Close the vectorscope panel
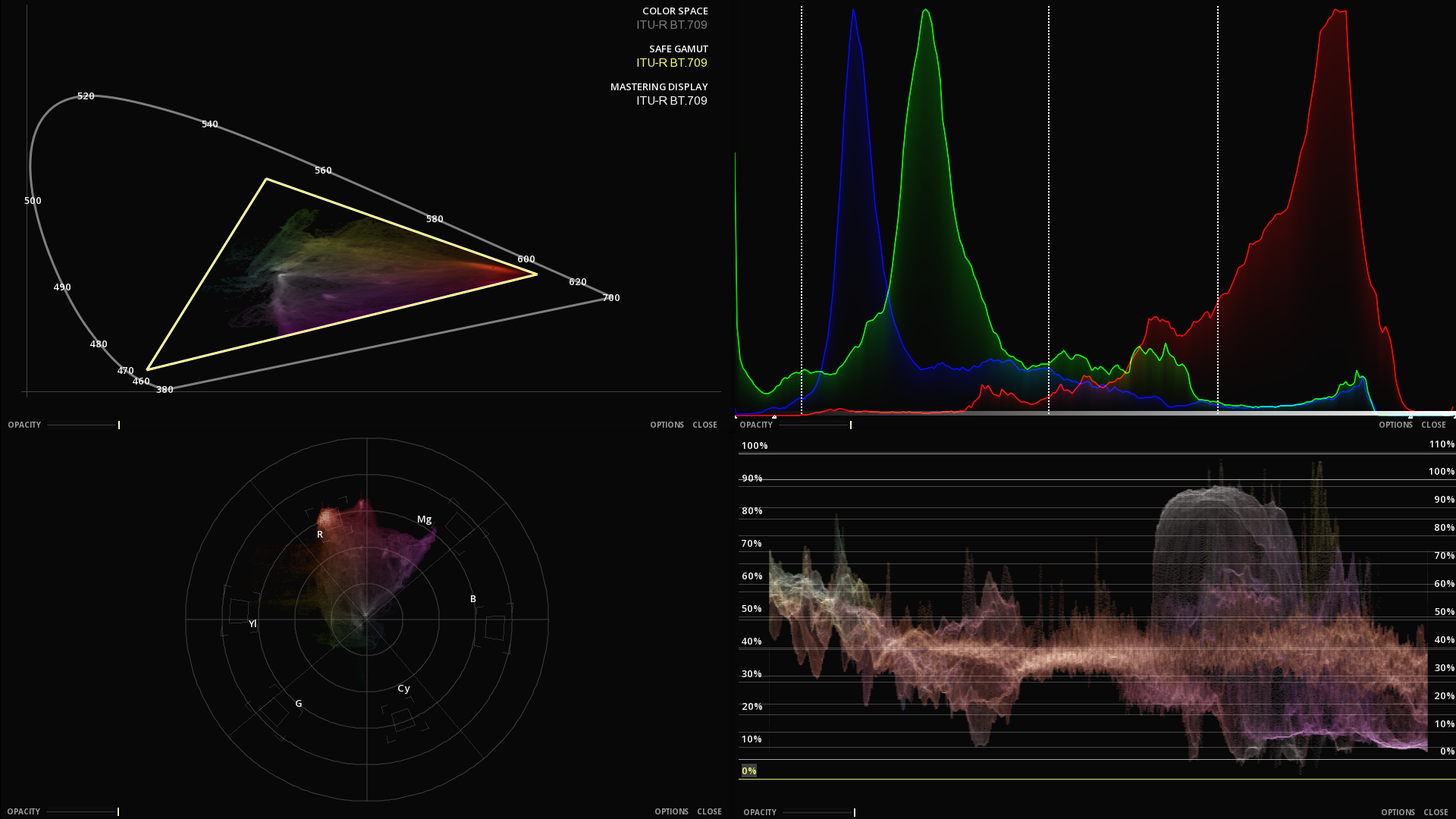The width and height of the screenshot is (1456, 819). pos(709,811)
